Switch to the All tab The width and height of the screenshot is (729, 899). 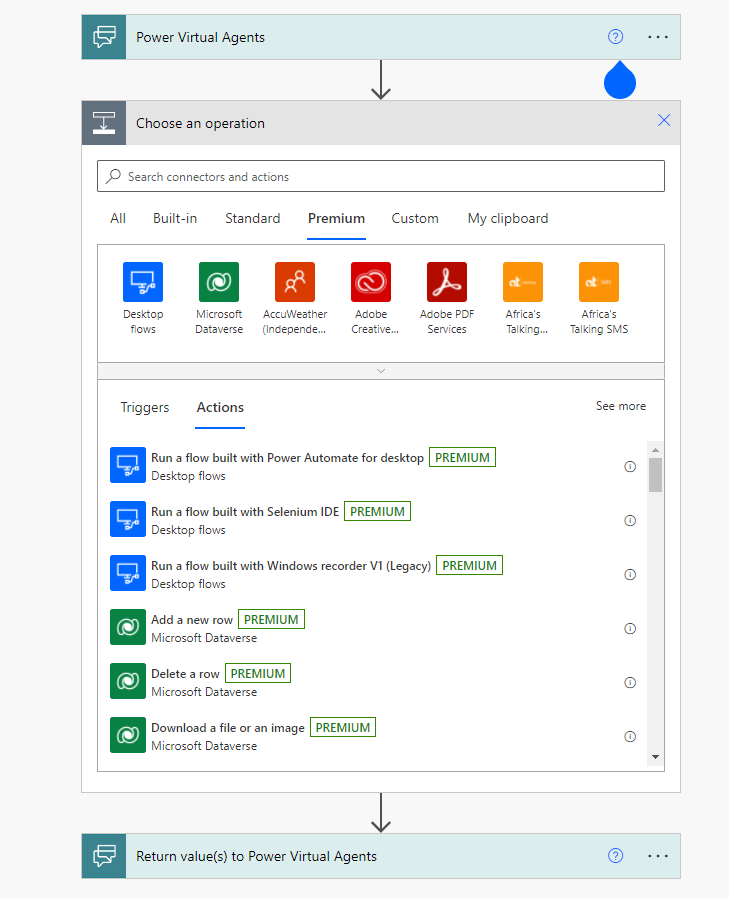pos(118,218)
